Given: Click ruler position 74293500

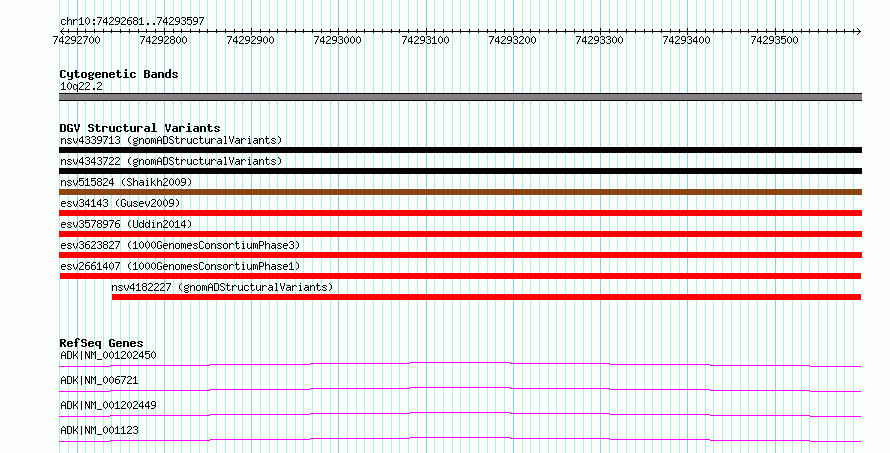Looking at the screenshot, I should coord(774,40).
